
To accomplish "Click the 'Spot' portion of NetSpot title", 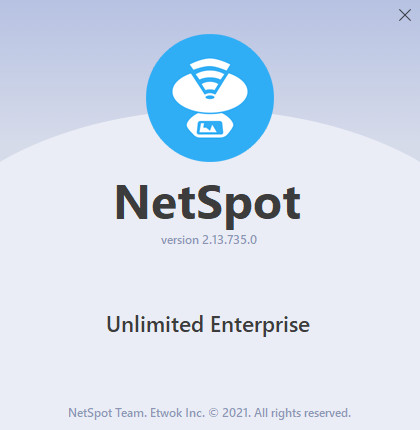I will [250, 205].
